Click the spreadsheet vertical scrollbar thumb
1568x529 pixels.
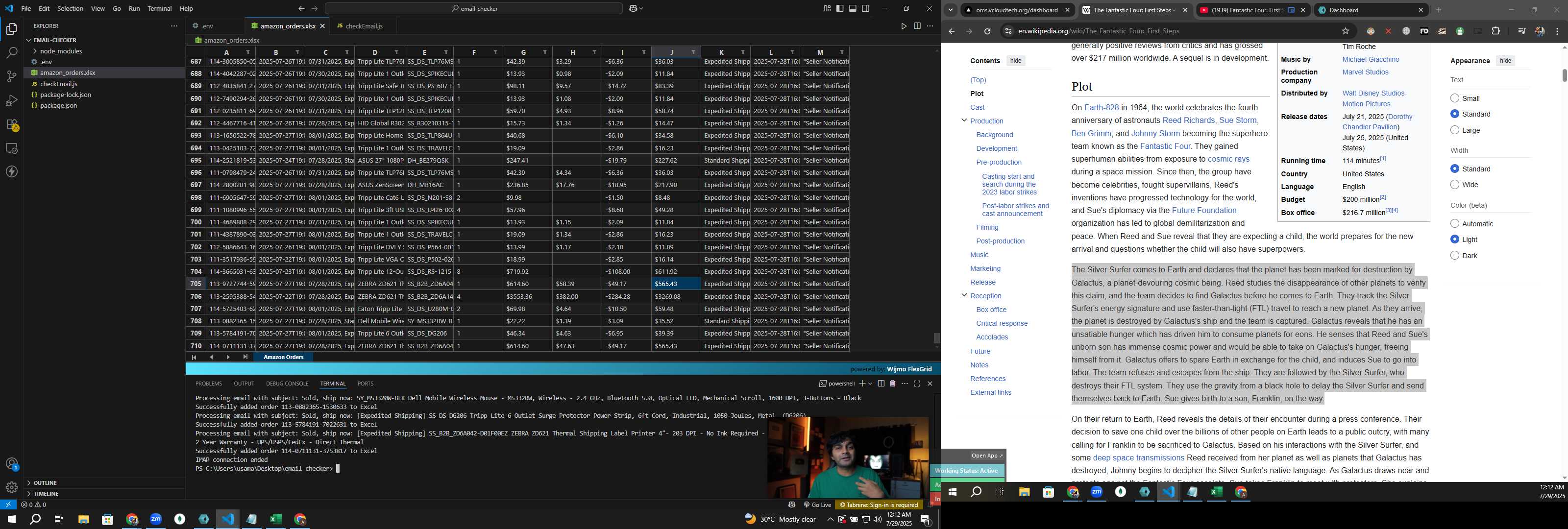(x=936, y=338)
